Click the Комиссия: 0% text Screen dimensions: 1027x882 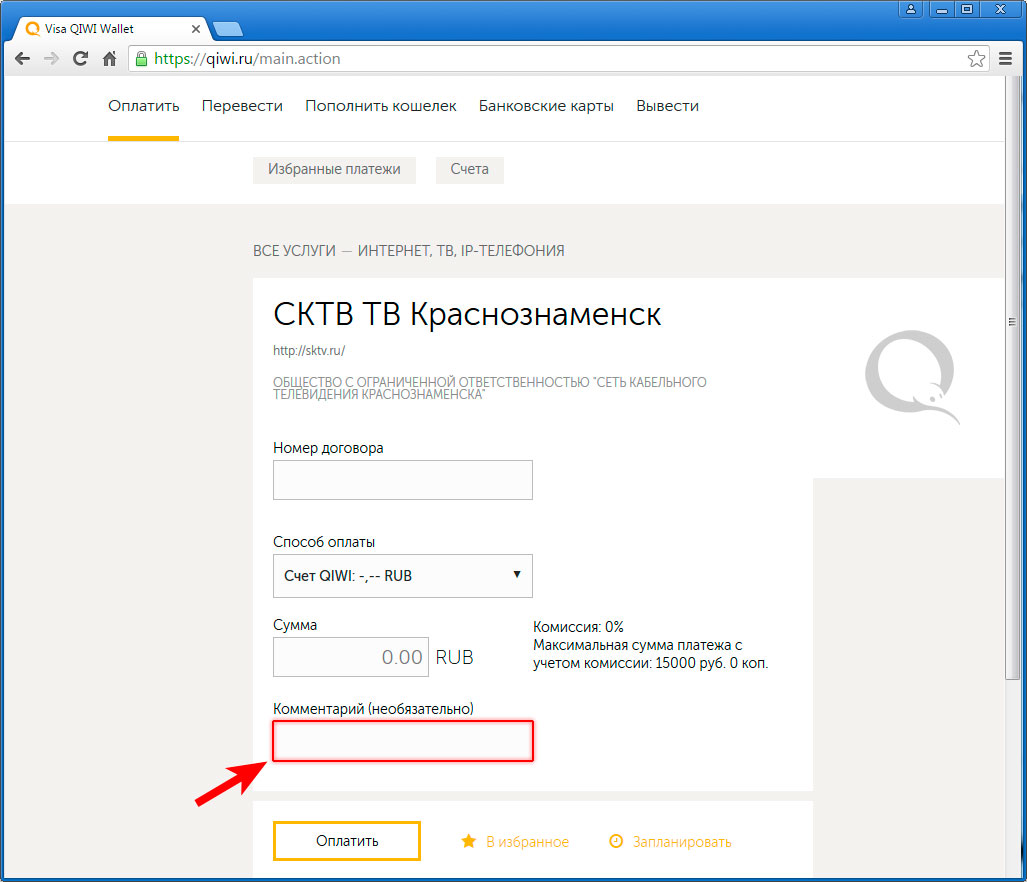[x=578, y=627]
